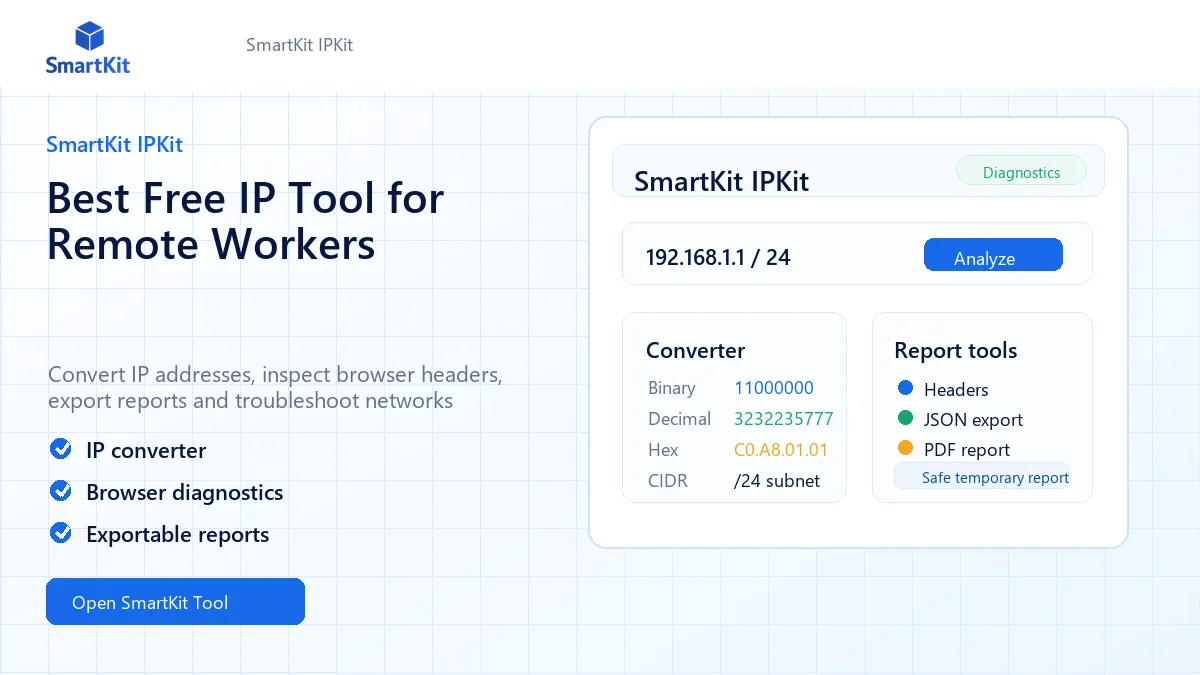Click the Analyze button

point(993,255)
